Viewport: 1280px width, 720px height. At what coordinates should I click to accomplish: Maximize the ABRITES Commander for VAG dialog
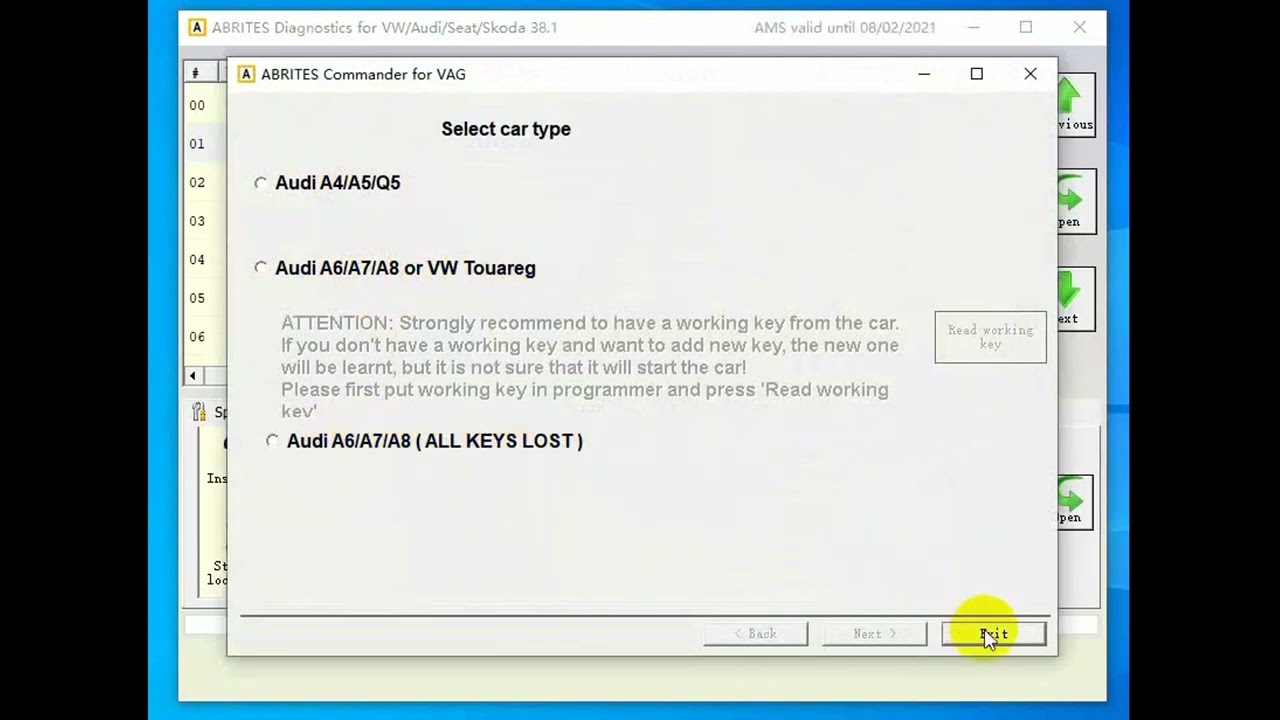point(977,74)
